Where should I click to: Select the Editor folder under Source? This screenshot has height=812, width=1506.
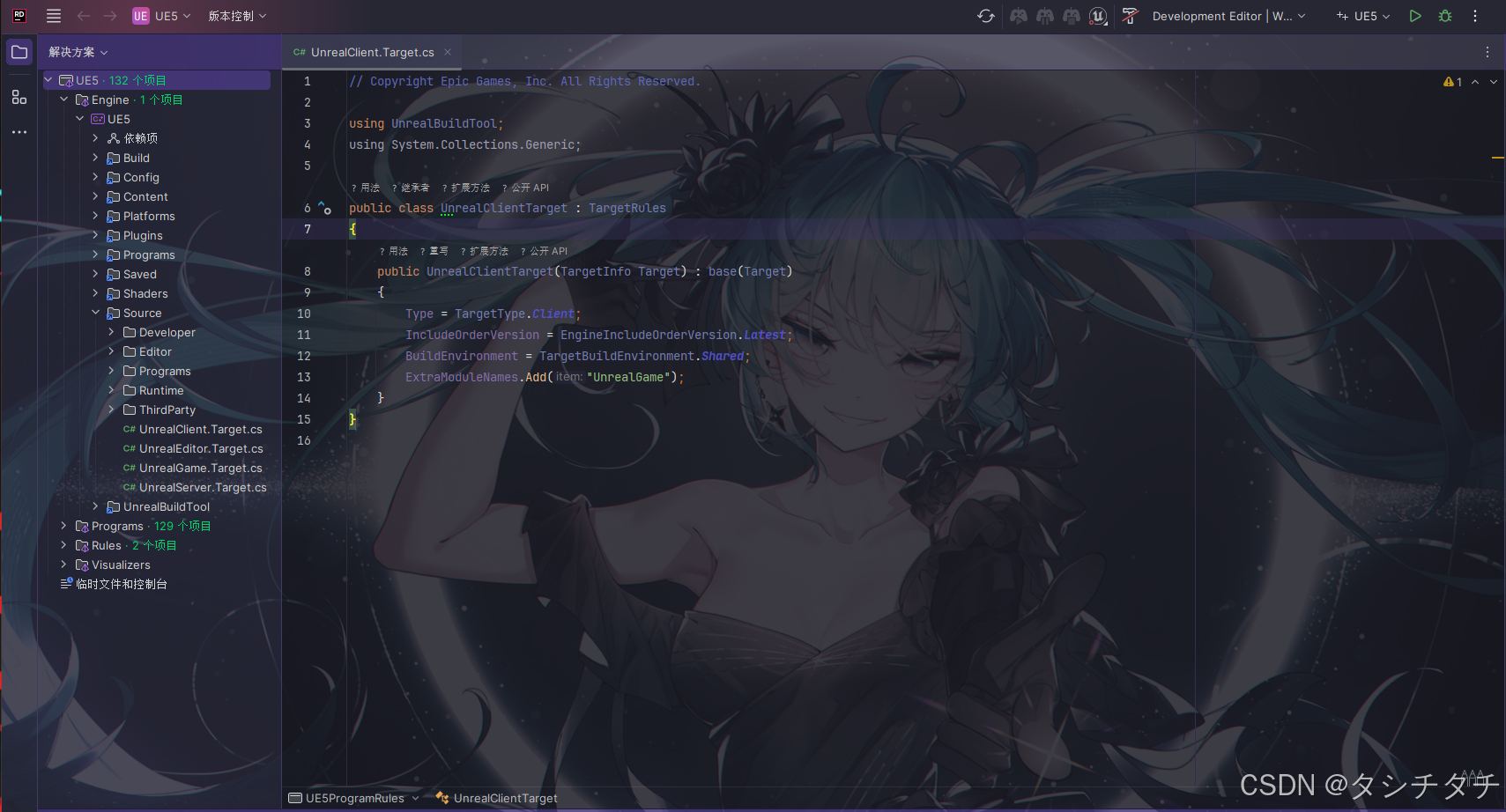(x=155, y=351)
